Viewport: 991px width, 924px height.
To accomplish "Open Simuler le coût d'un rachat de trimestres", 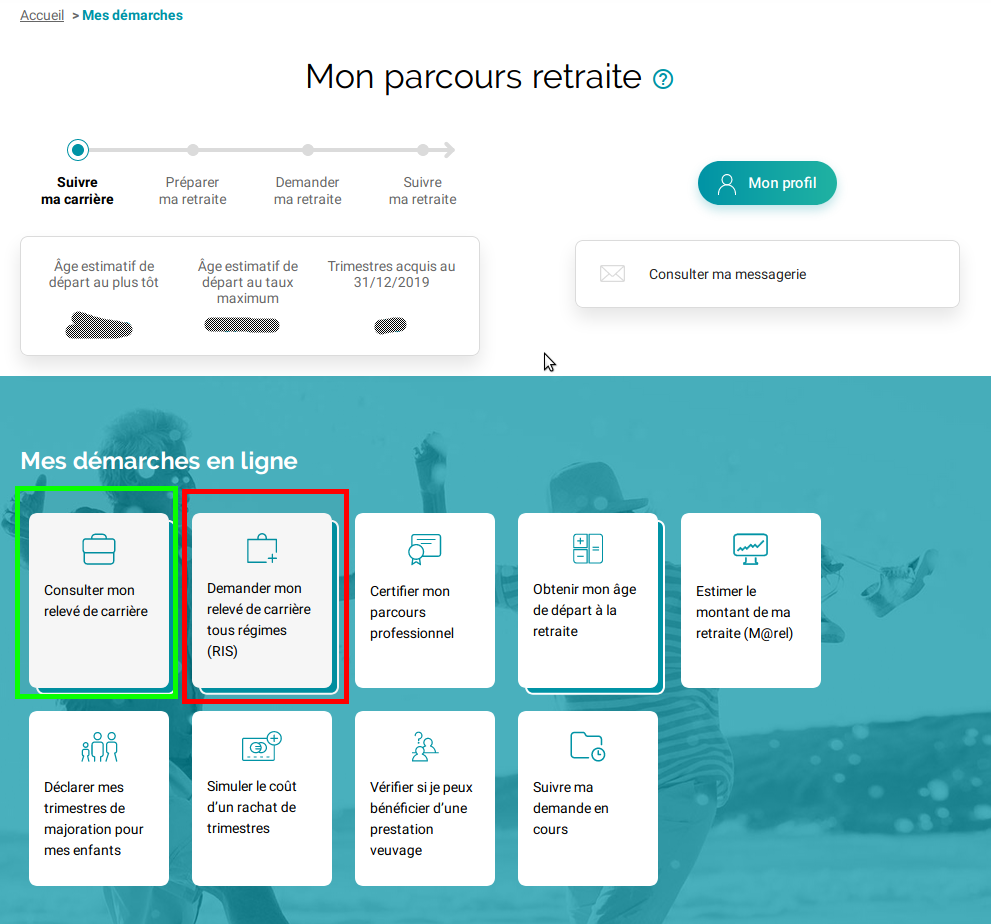I will pyautogui.click(x=262, y=798).
